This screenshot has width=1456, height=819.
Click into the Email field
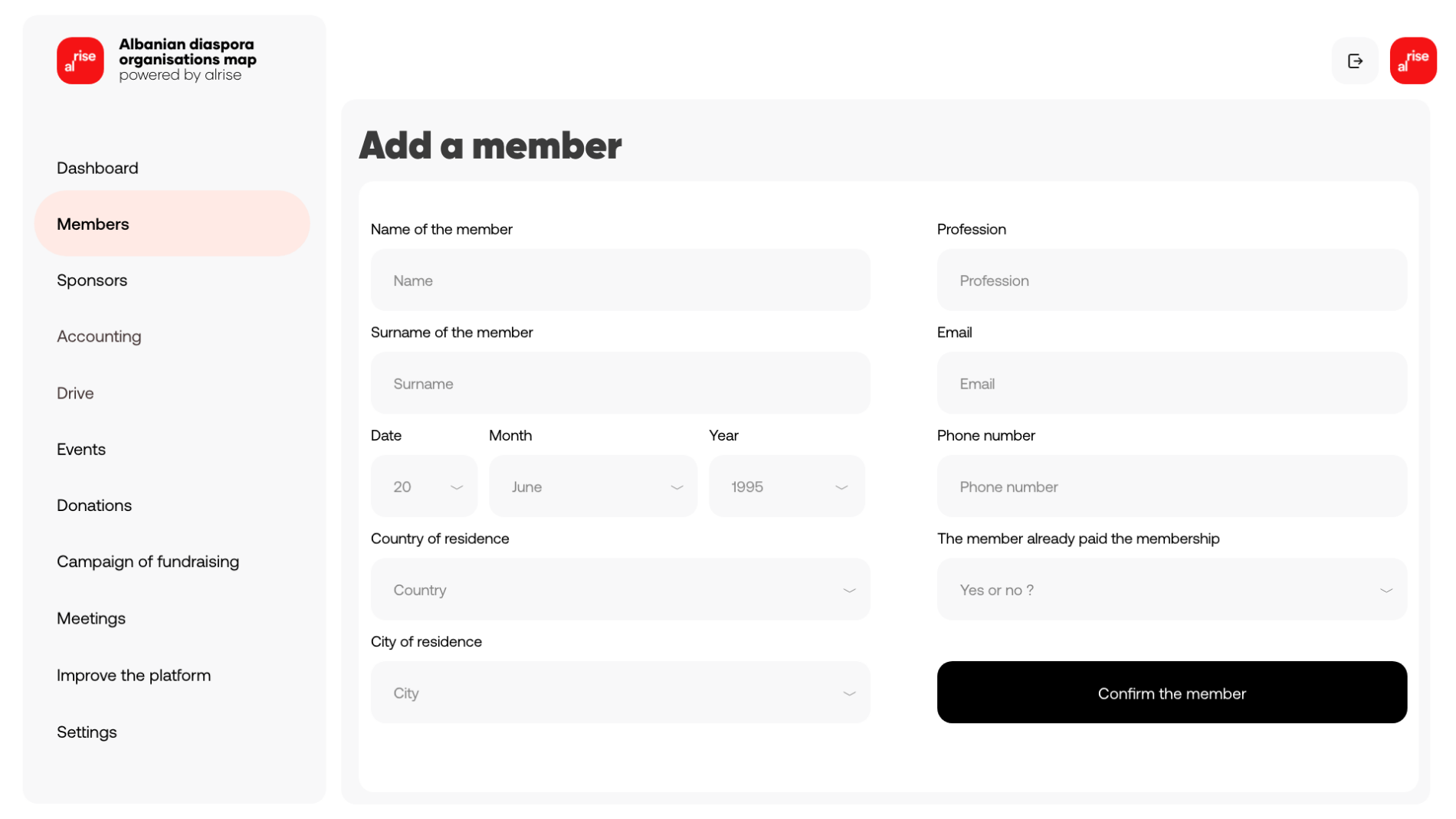1171,383
